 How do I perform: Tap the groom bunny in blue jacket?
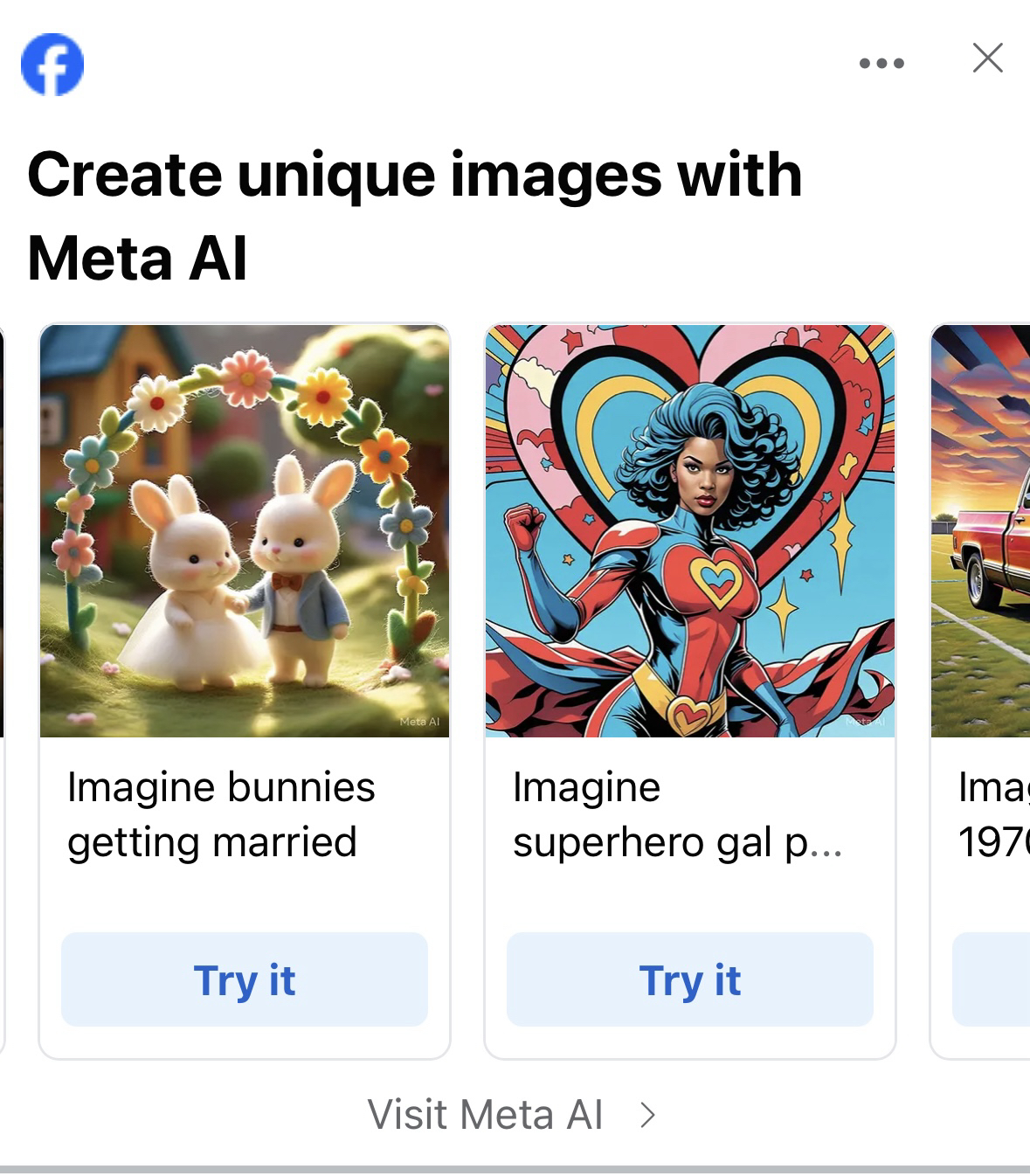[297, 585]
